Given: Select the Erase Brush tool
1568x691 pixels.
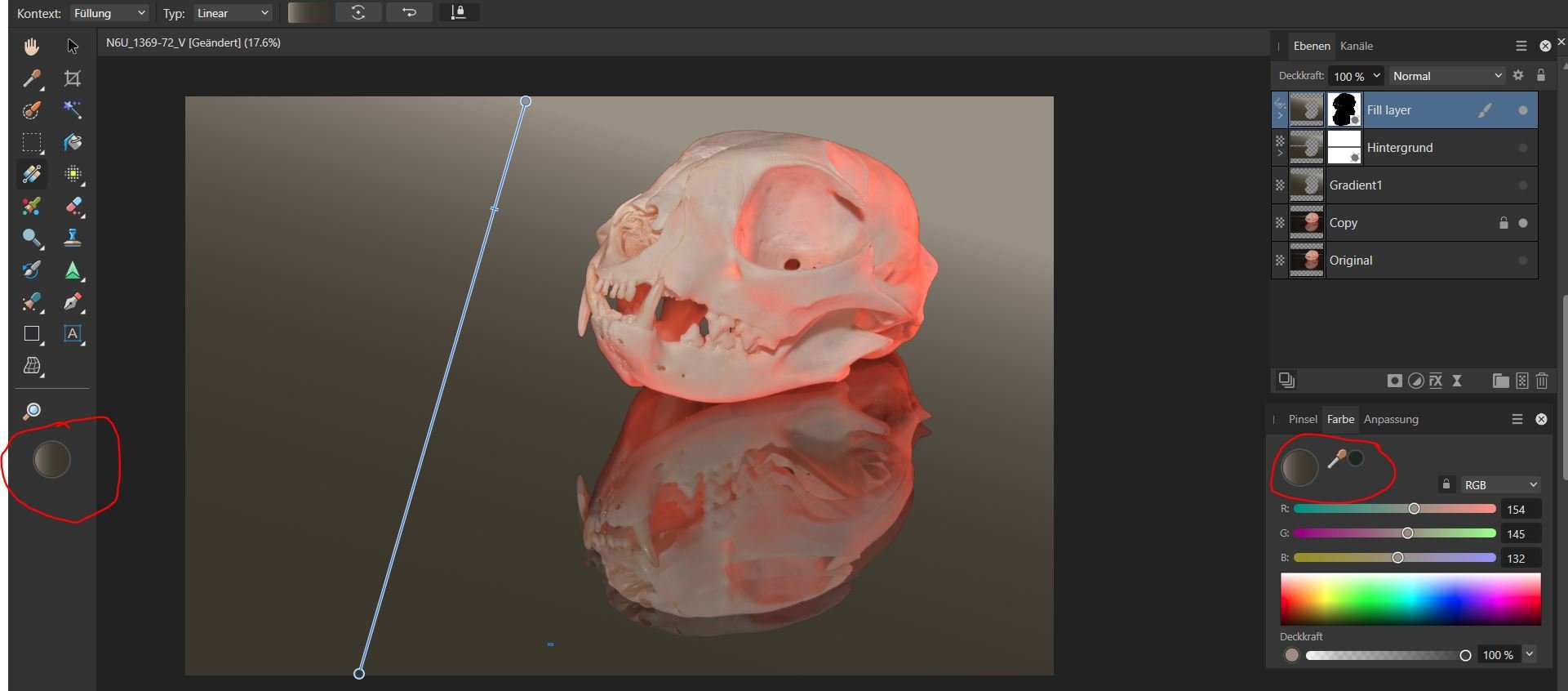Looking at the screenshot, I should (x=73, y=206).
